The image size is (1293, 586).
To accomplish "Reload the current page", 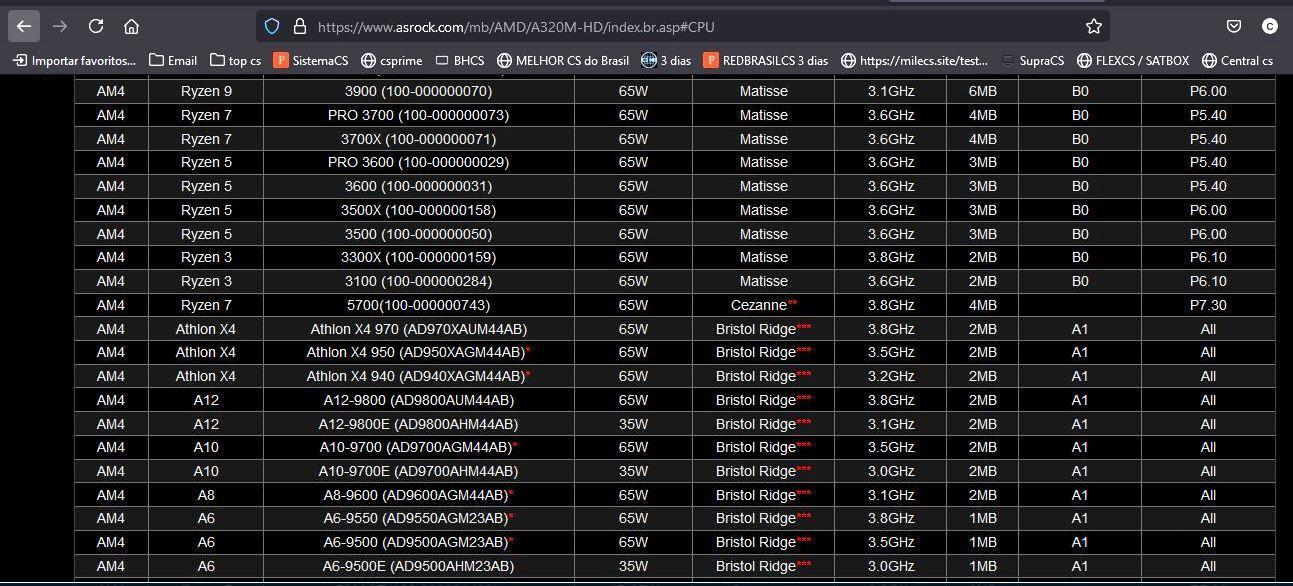I will tap(96, 26).
